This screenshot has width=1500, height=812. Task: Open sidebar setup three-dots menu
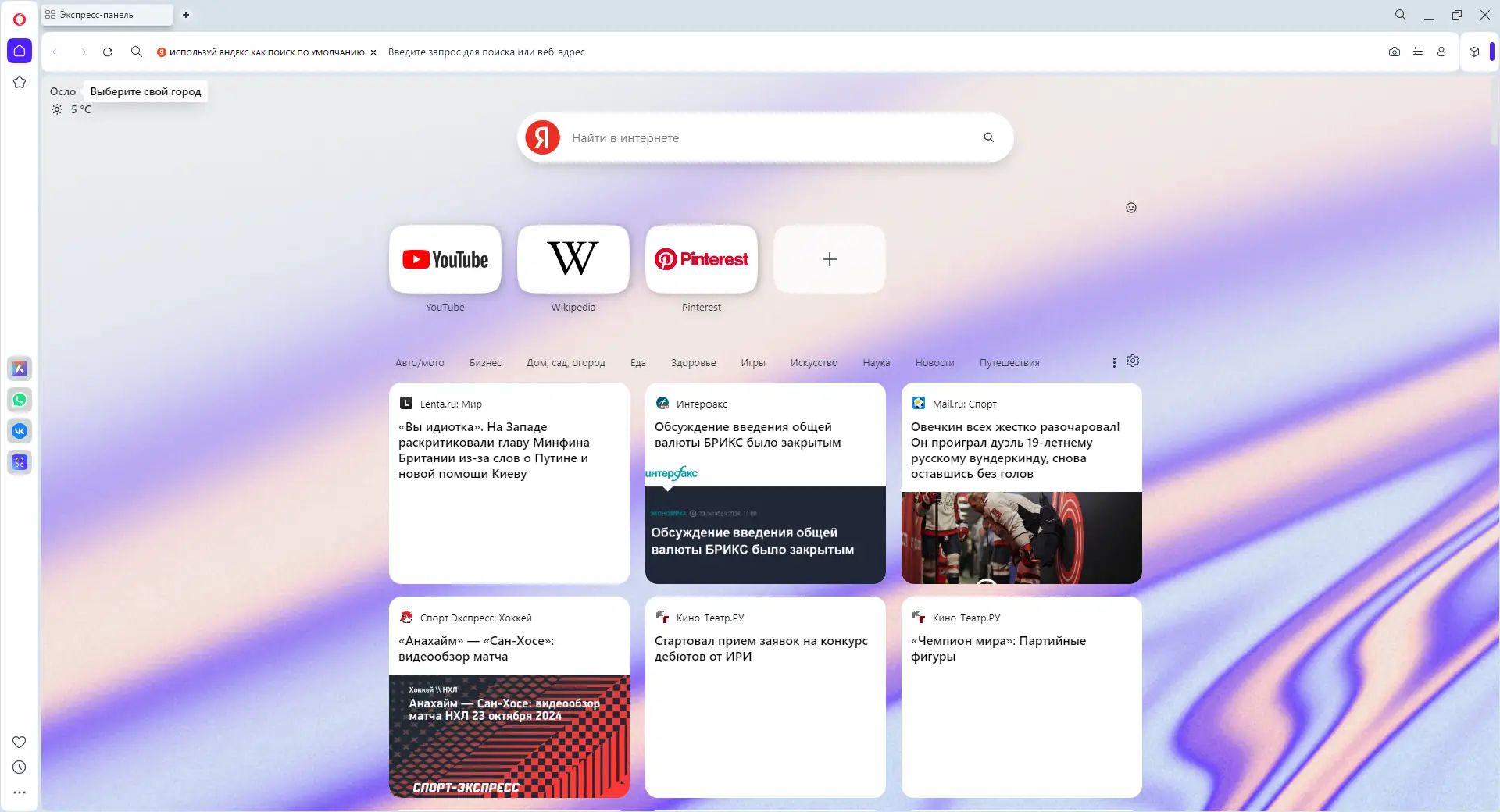click(20, 792)
